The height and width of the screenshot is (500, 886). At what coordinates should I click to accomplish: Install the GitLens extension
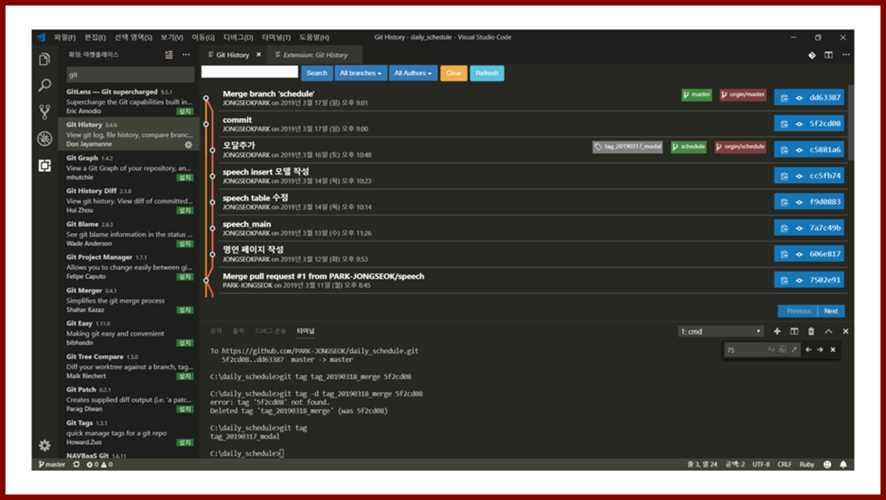point(185,112)
